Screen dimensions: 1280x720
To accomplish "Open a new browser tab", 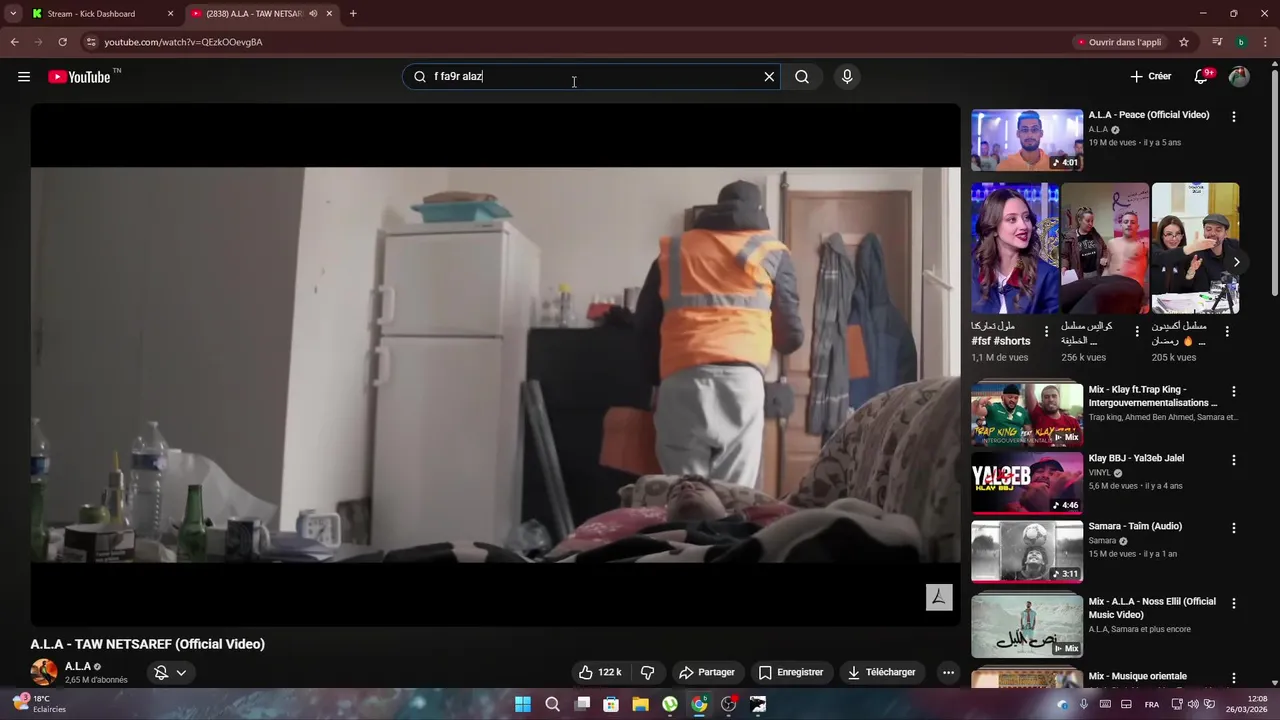I will (x=353, y=14).
